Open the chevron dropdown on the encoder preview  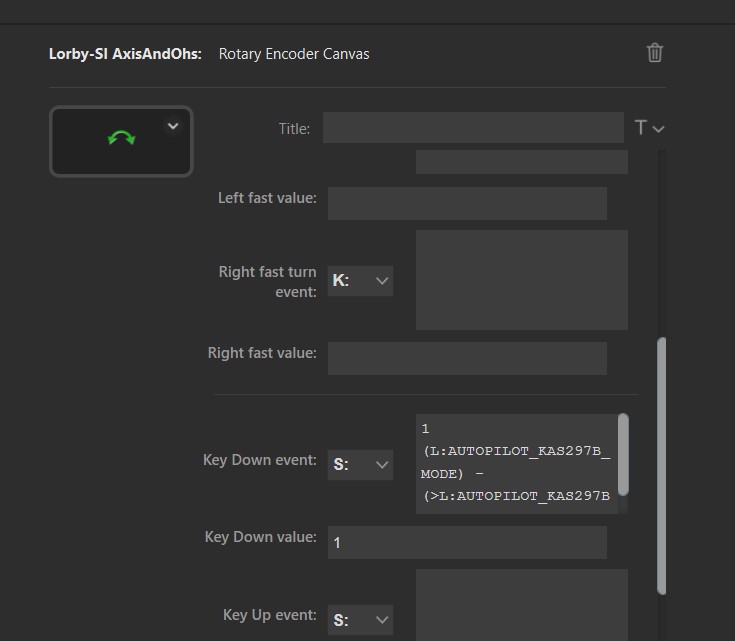173,126
